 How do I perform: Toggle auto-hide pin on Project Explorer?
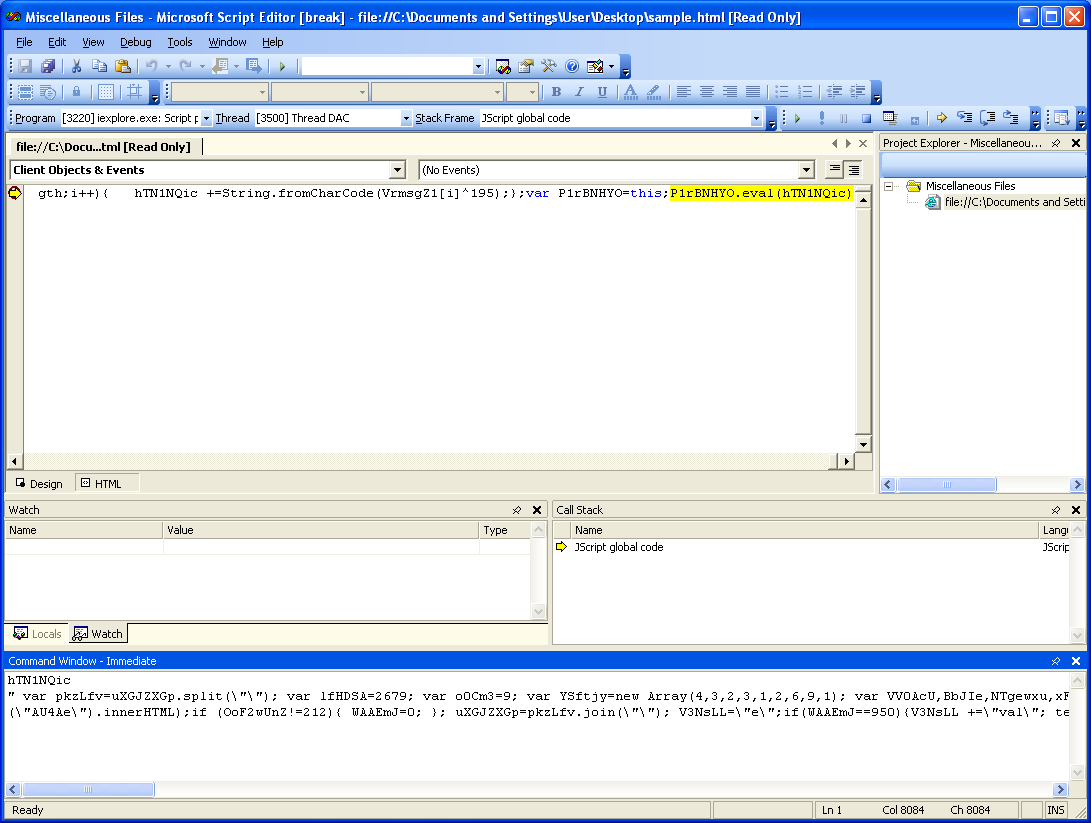(1056, 143)
